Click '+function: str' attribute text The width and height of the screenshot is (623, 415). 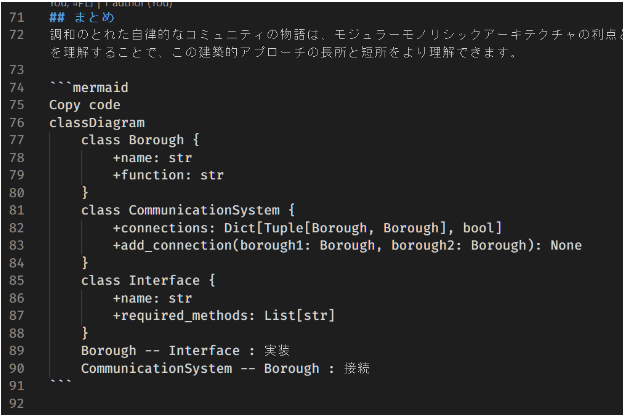[168, 175]
